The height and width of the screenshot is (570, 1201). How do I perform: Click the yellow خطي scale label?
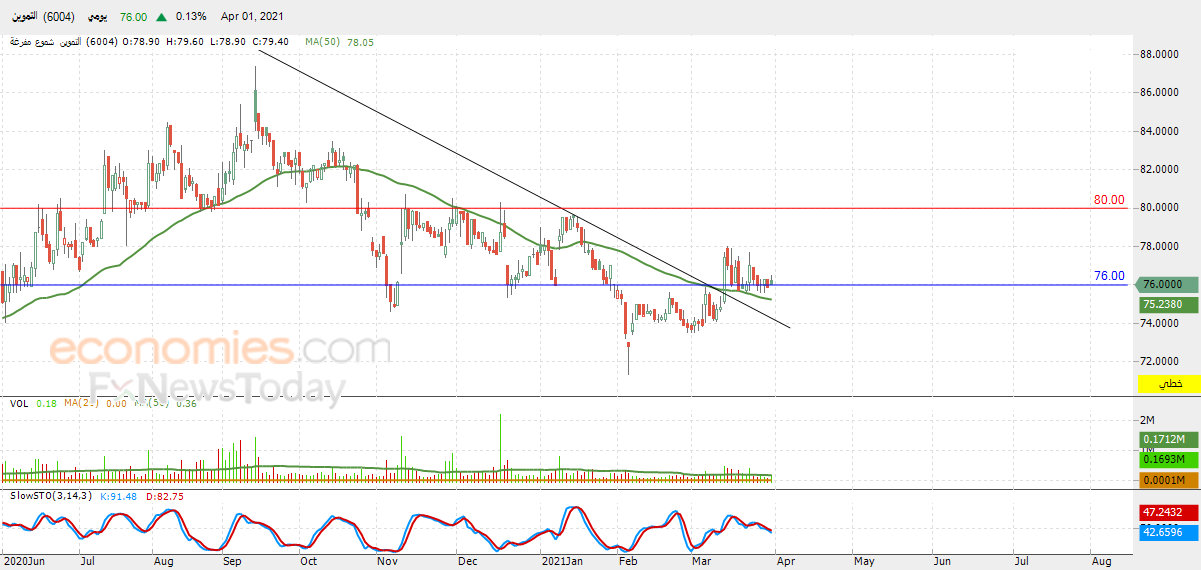click(1167, 384)
